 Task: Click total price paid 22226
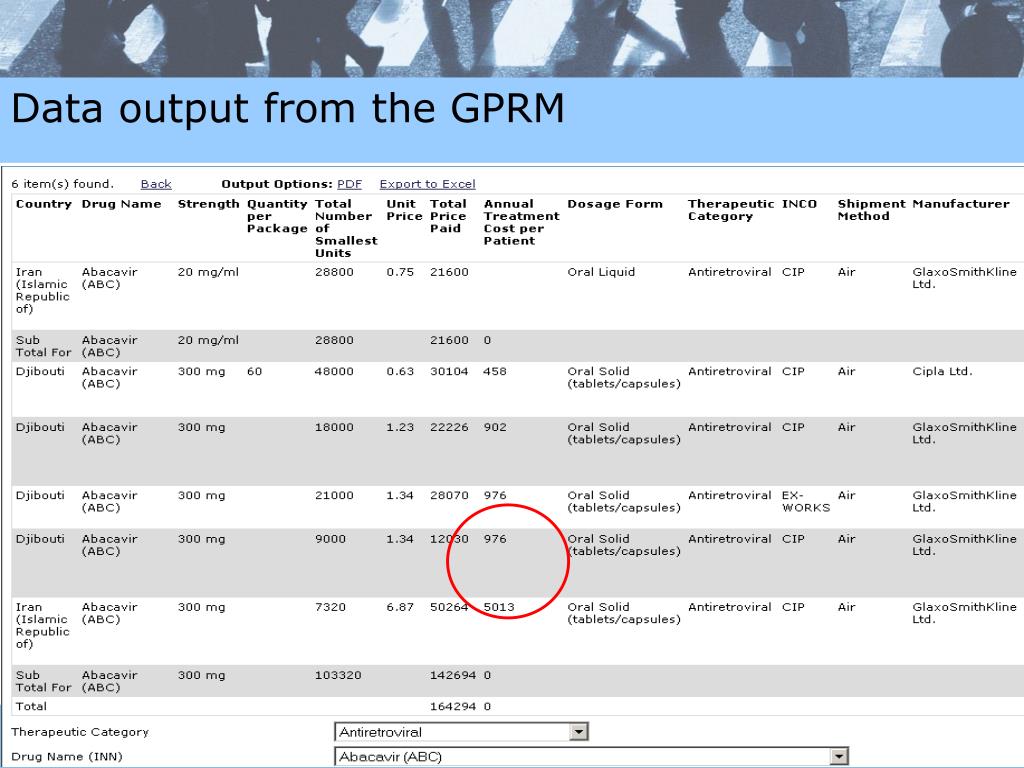pos(449,427)
